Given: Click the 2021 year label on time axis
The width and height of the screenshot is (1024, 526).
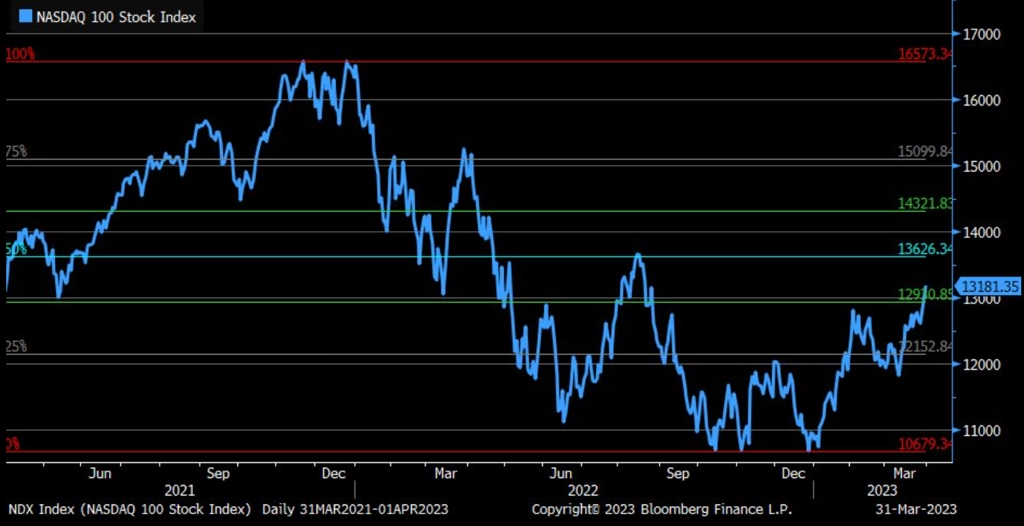Looking at the screenshot, I should [x=180, y=490].
